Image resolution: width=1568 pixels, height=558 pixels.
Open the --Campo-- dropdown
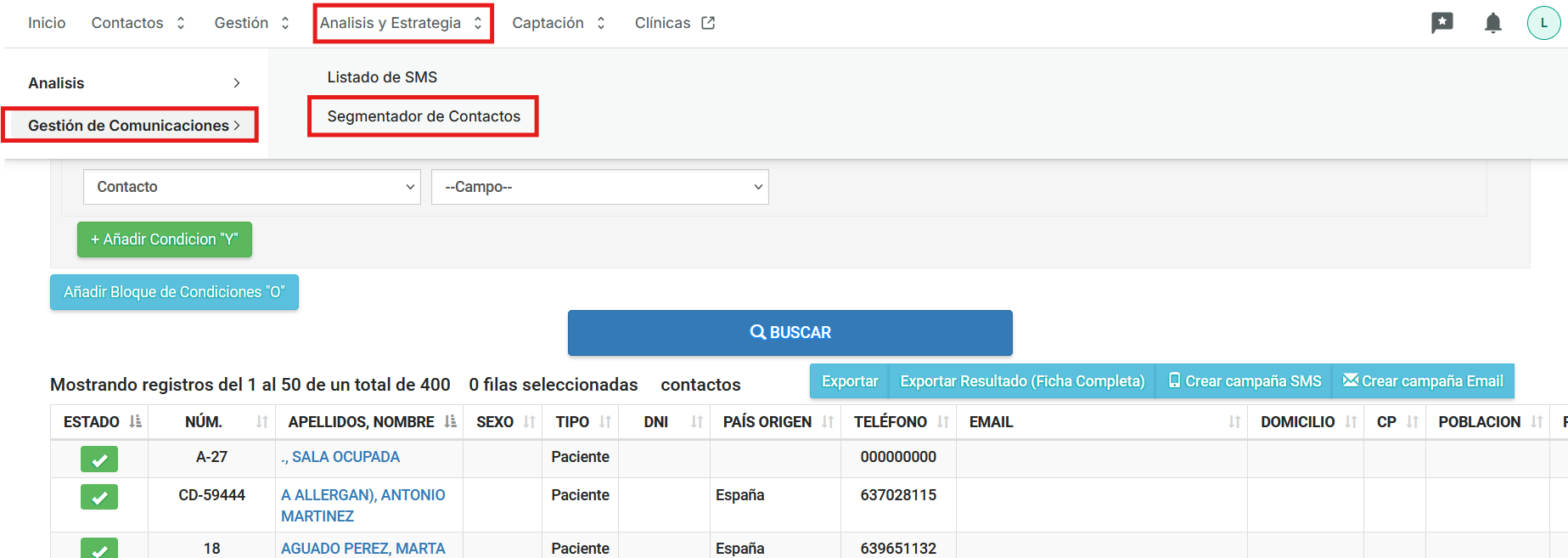[x=599, y=187]
